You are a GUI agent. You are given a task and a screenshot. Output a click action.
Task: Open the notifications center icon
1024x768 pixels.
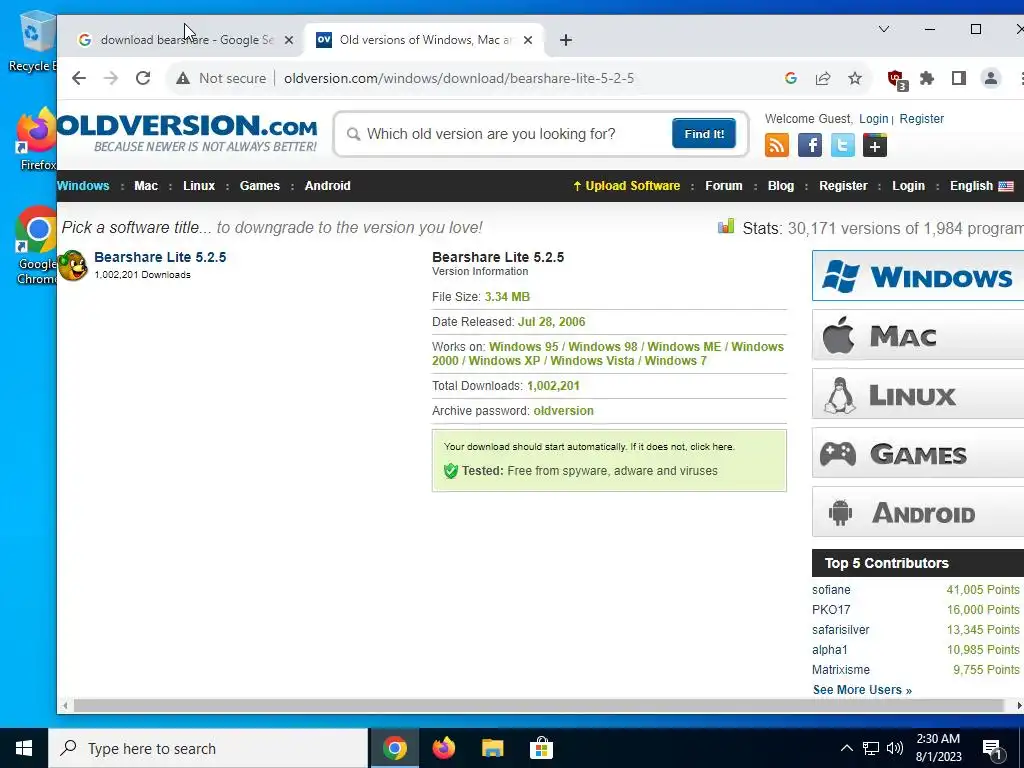pyautogui.click(x=993, y=748)
